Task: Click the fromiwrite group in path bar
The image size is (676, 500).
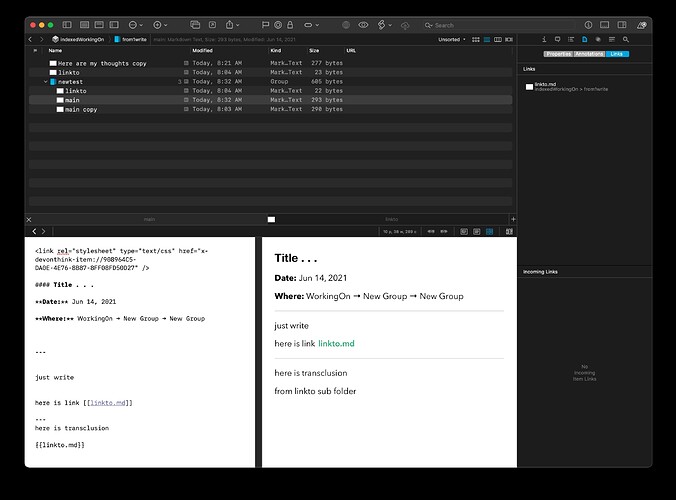Action: pyautogui.click(x=131, y=39)
